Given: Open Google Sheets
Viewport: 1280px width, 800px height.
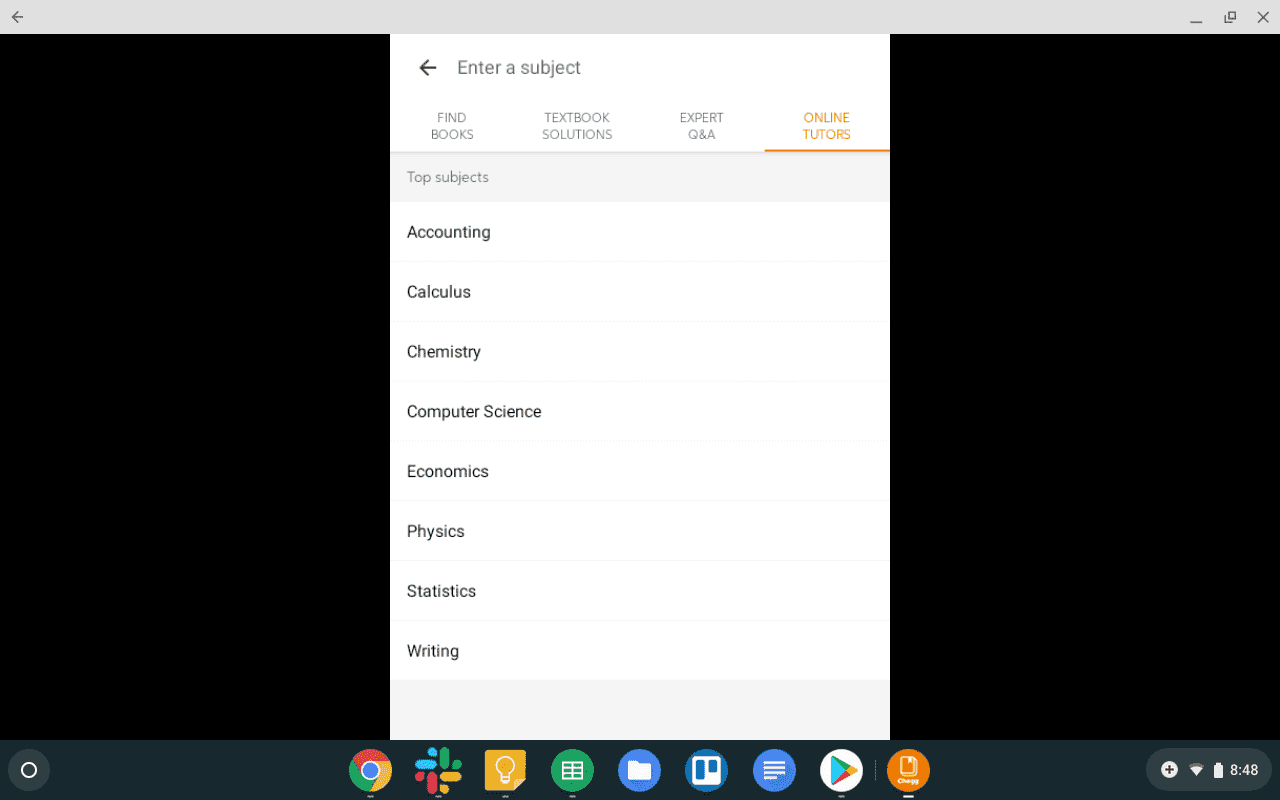Looking at the screenshot, I should click(572, 770).
